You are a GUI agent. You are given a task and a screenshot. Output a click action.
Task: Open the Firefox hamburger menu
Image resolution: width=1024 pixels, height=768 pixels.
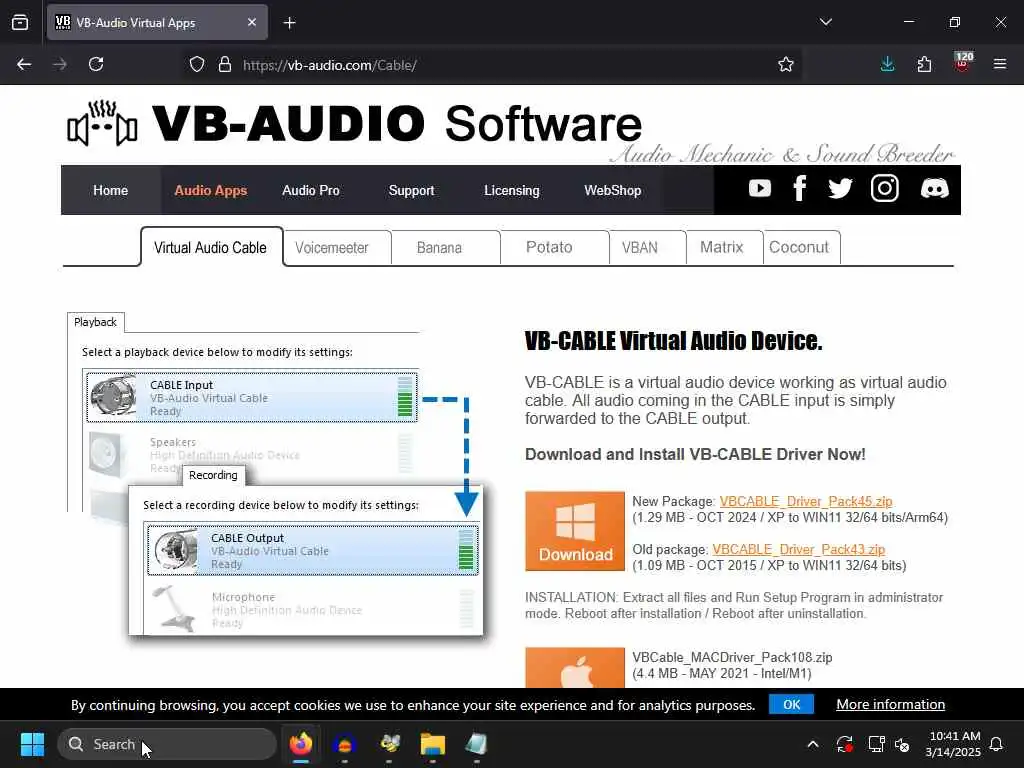point(1000,64)
